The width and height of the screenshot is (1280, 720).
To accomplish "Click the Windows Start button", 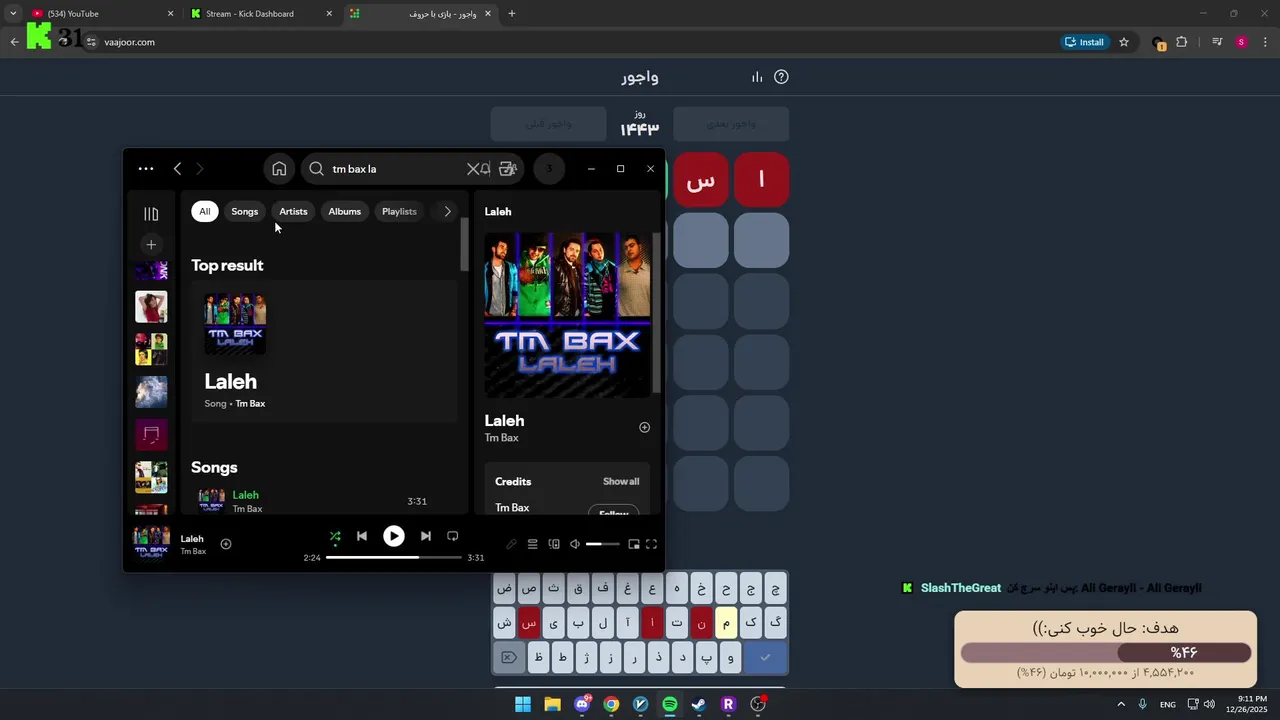I will 523,704.
